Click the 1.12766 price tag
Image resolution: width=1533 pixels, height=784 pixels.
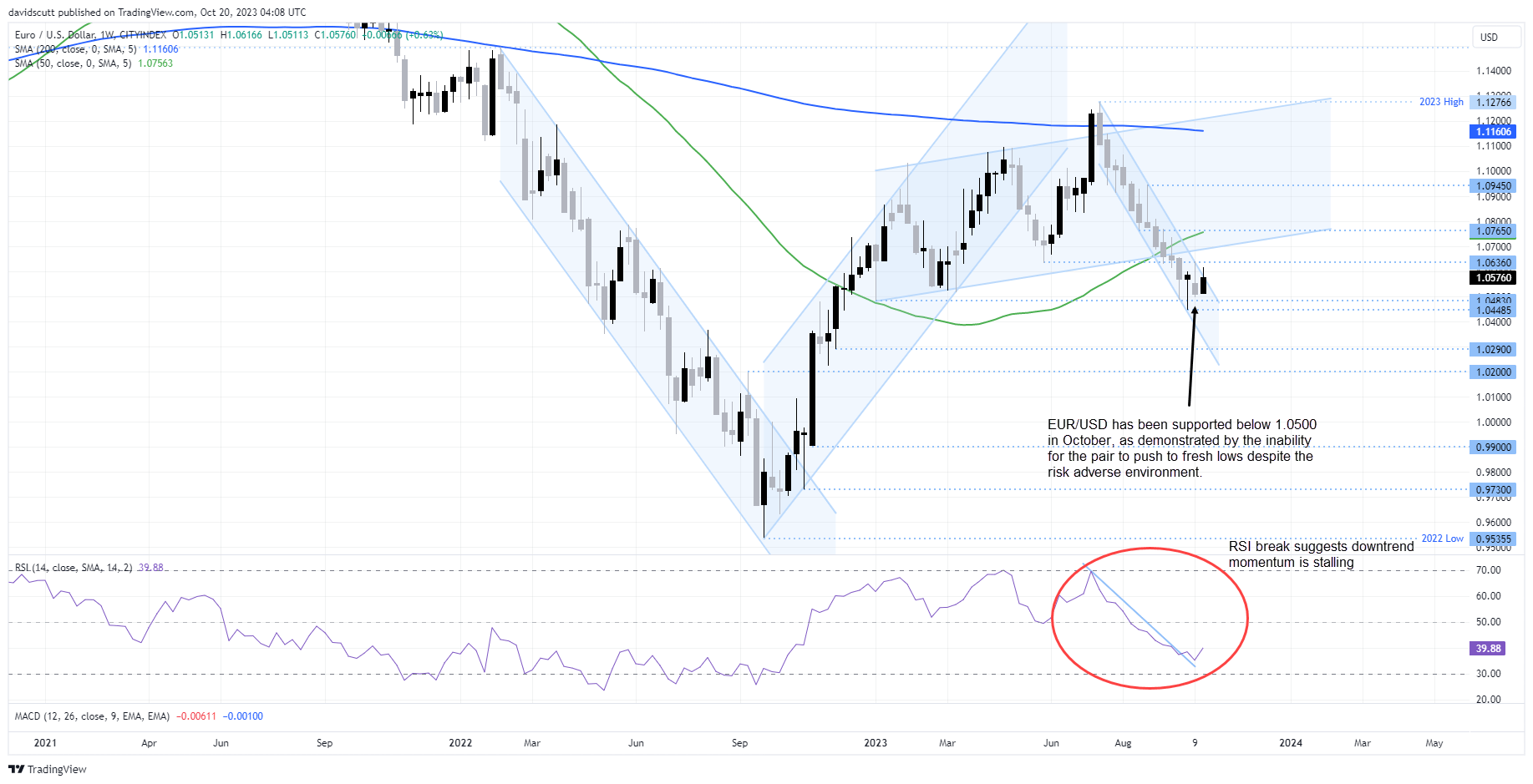pyautogui.click(x=1494, y=102)
